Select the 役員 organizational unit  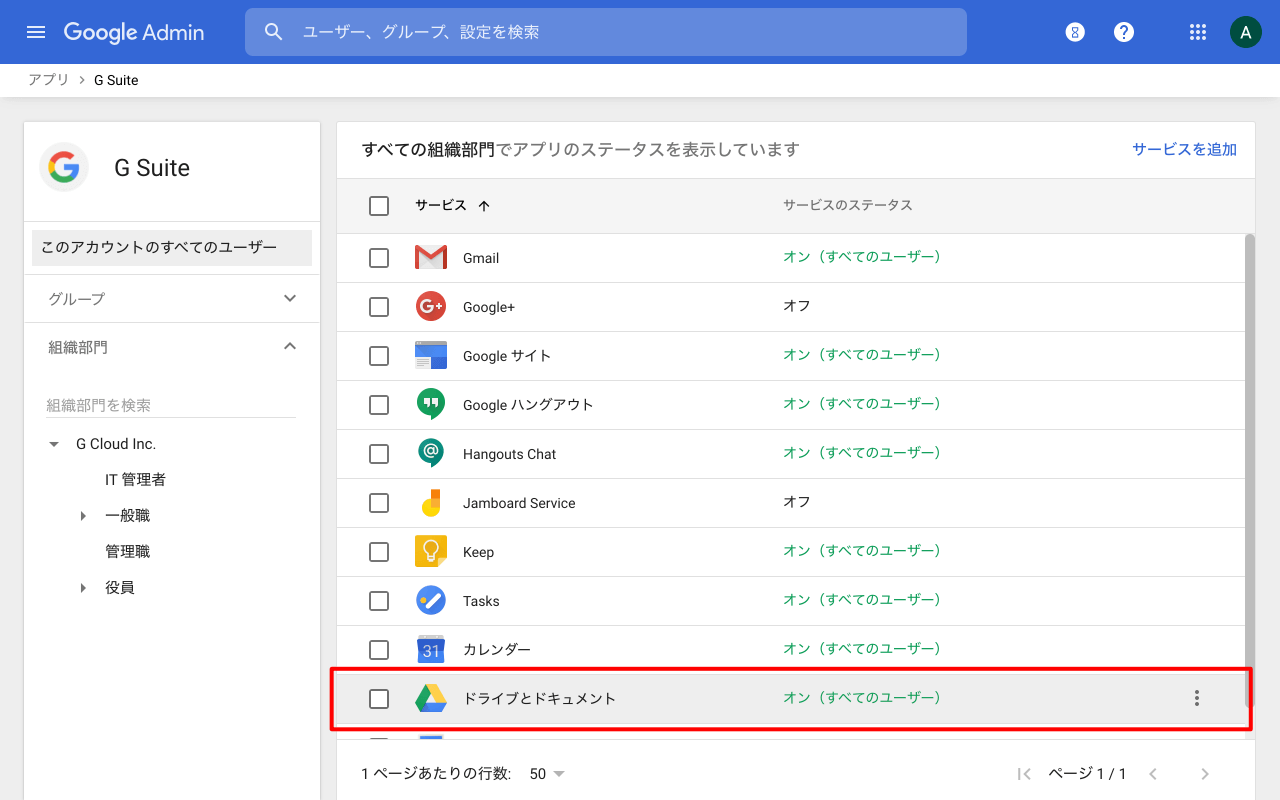point(119,588)
